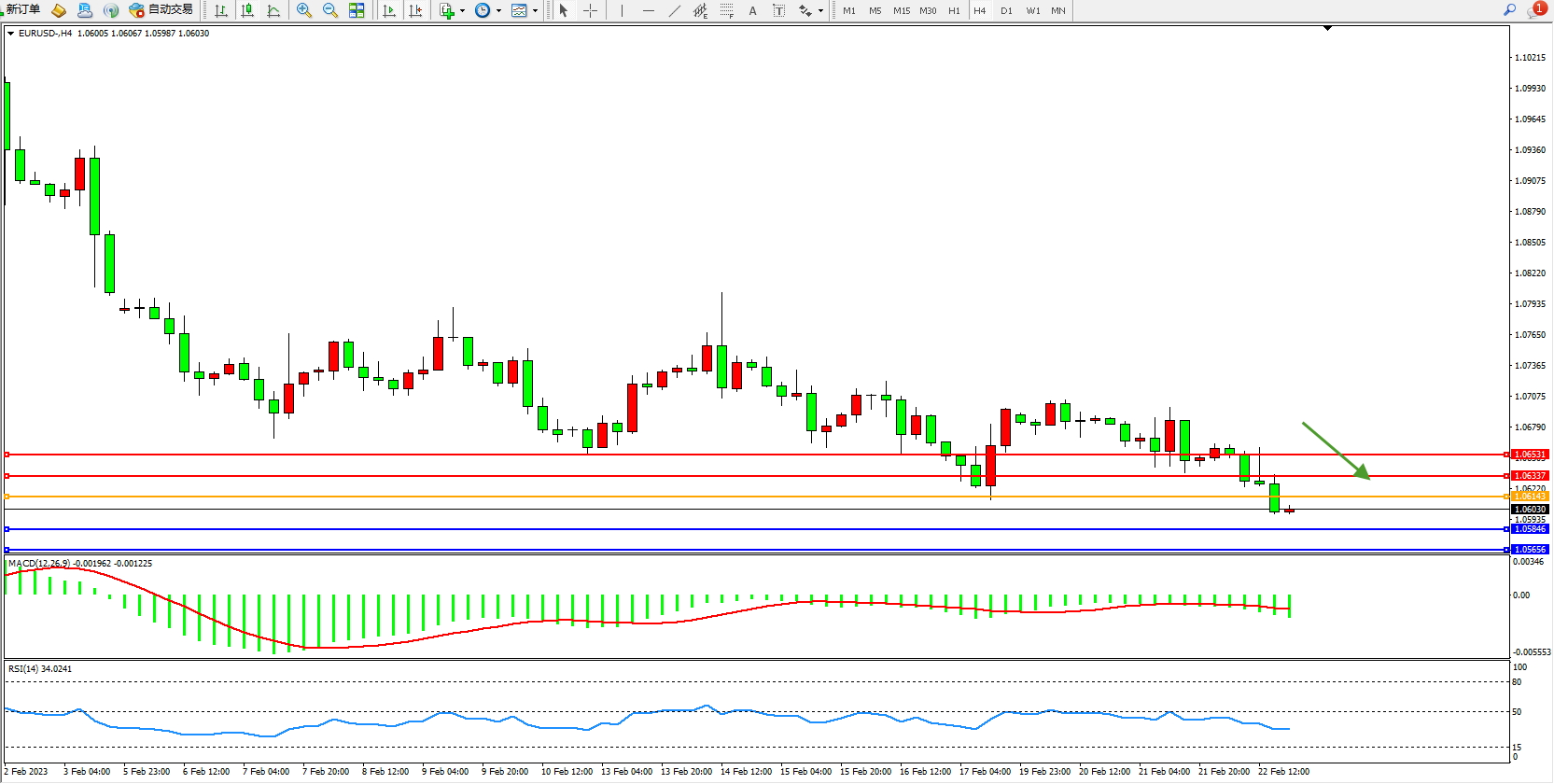The width and height of the screenshot is (1554, 784).
Task: Click the 自动交易 auto trading button
Action: [161, 9]
